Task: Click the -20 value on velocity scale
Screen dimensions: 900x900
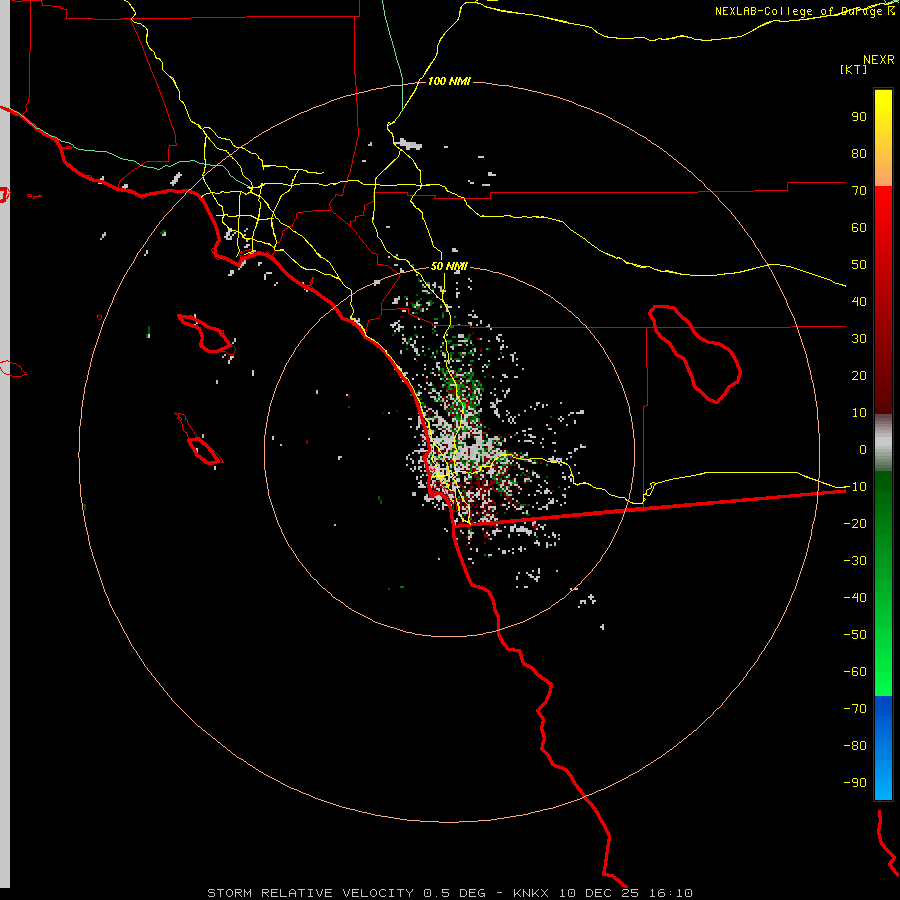Action: point(855,524)
